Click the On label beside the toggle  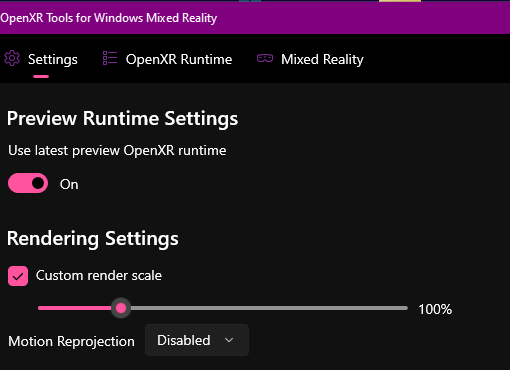pos(69,184)
